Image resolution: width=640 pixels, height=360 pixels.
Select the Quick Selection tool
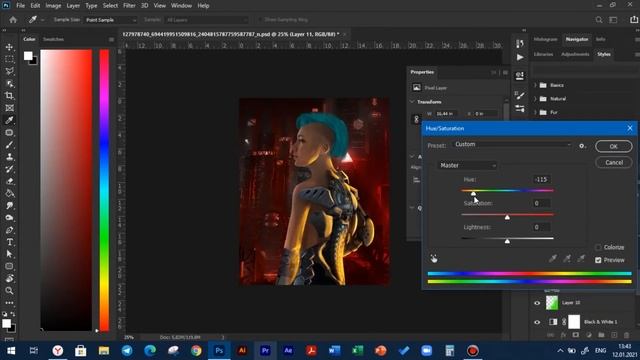[x=9, y=84]
